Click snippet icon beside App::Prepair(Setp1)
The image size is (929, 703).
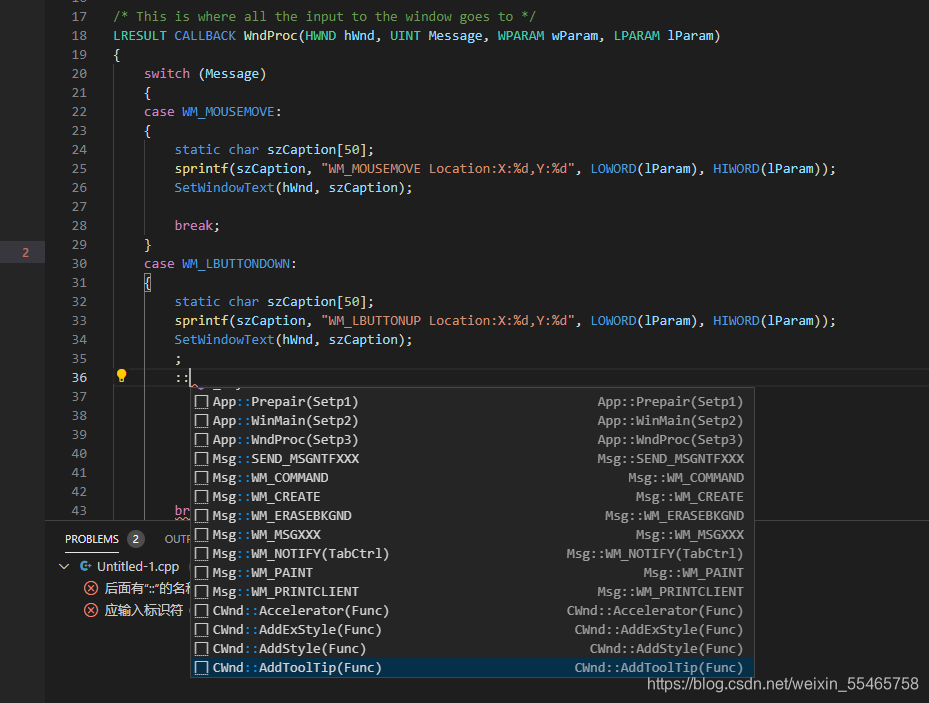pyautogui.click(x=201, y=402)
